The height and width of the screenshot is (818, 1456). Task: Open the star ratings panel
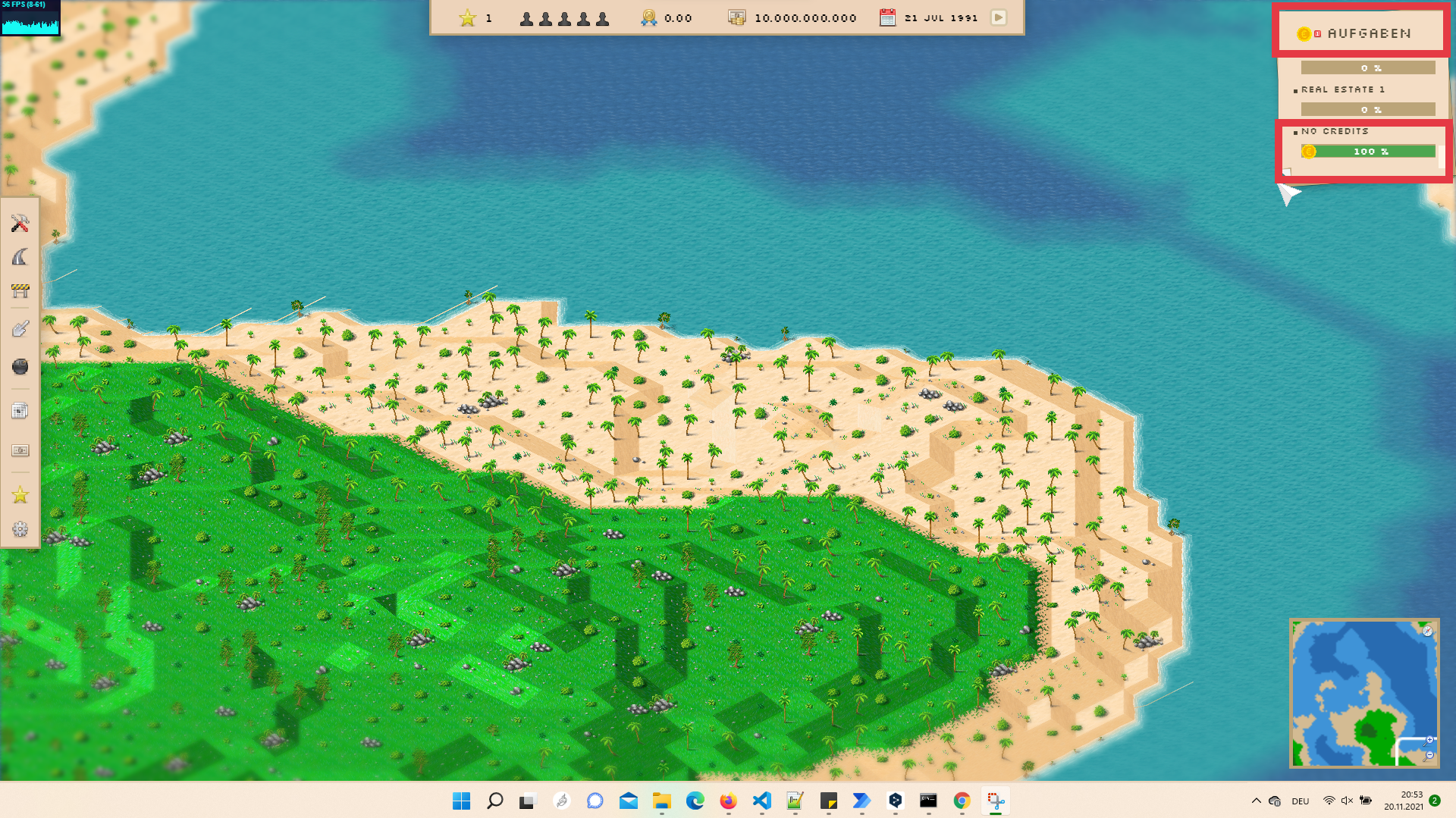tap(20, 495)
